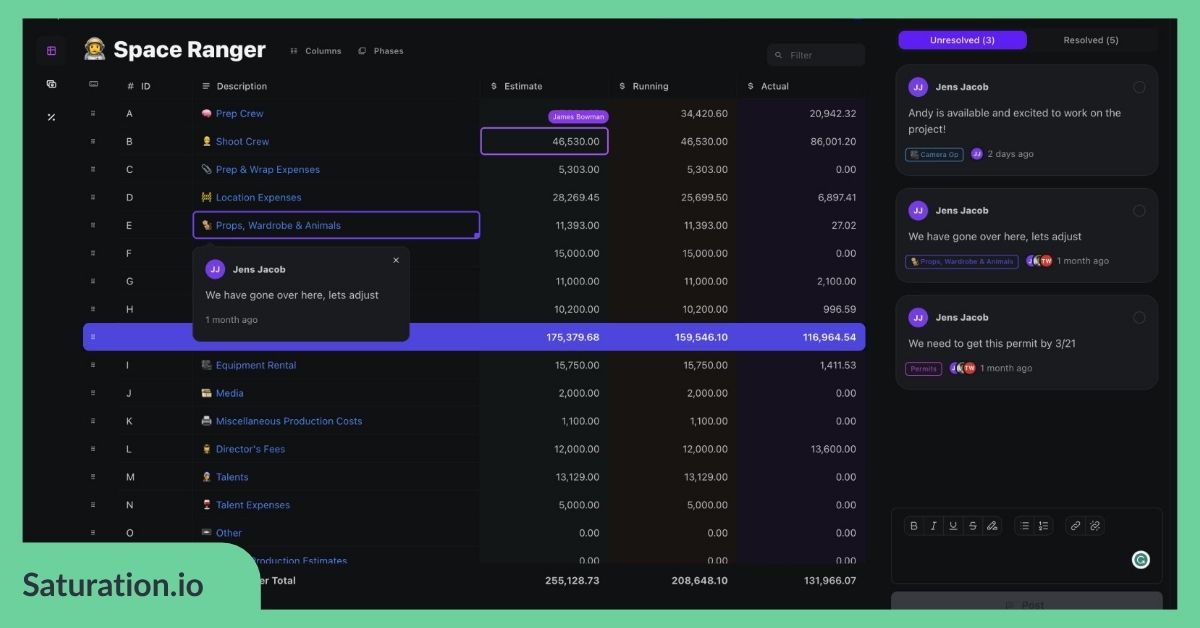The width and height of the screenshot is (1200, 628).
Task: Open the Phases selector
Action: pos(381,51)
